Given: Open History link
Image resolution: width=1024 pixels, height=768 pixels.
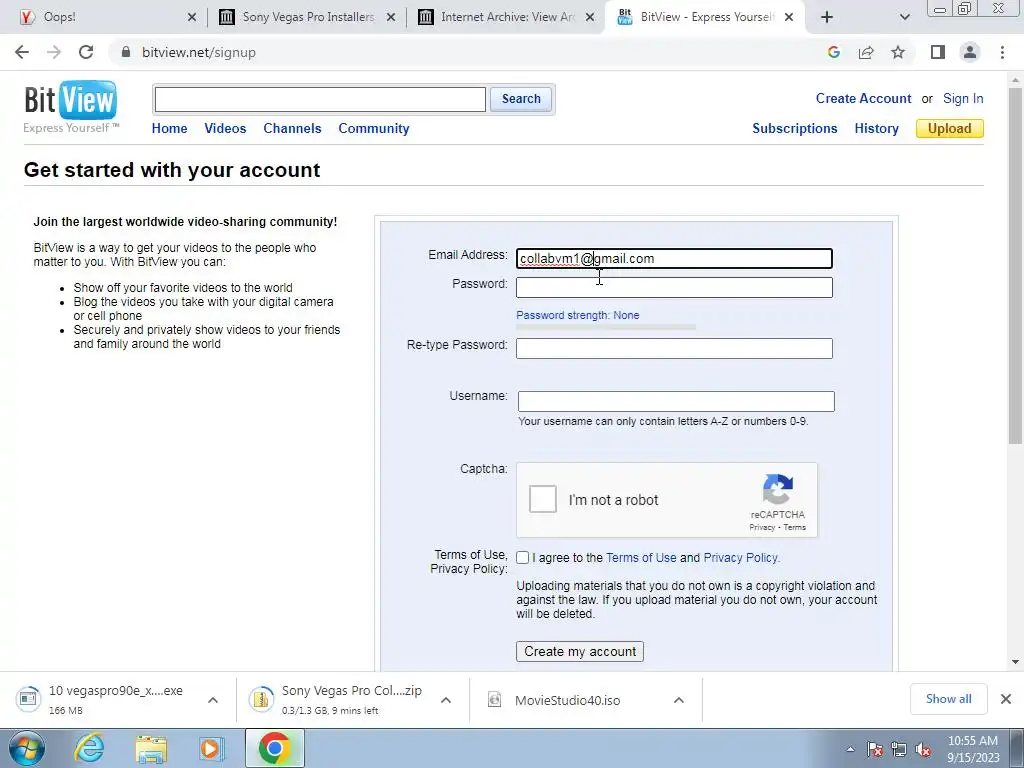Looking at the screenshot, I should click(876, 129).
